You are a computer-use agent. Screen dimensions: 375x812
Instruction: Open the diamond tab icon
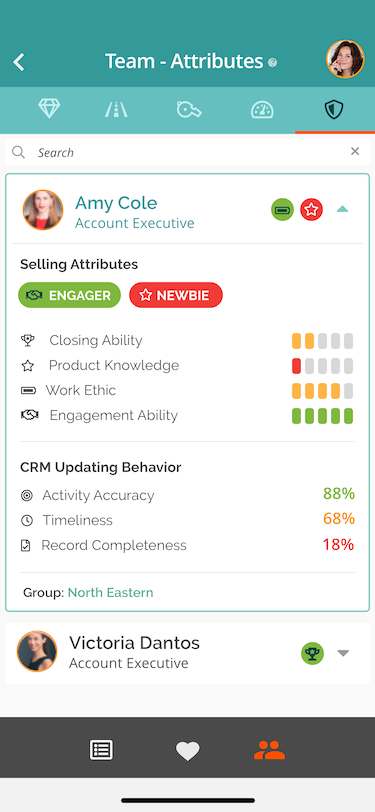point(49,110)
